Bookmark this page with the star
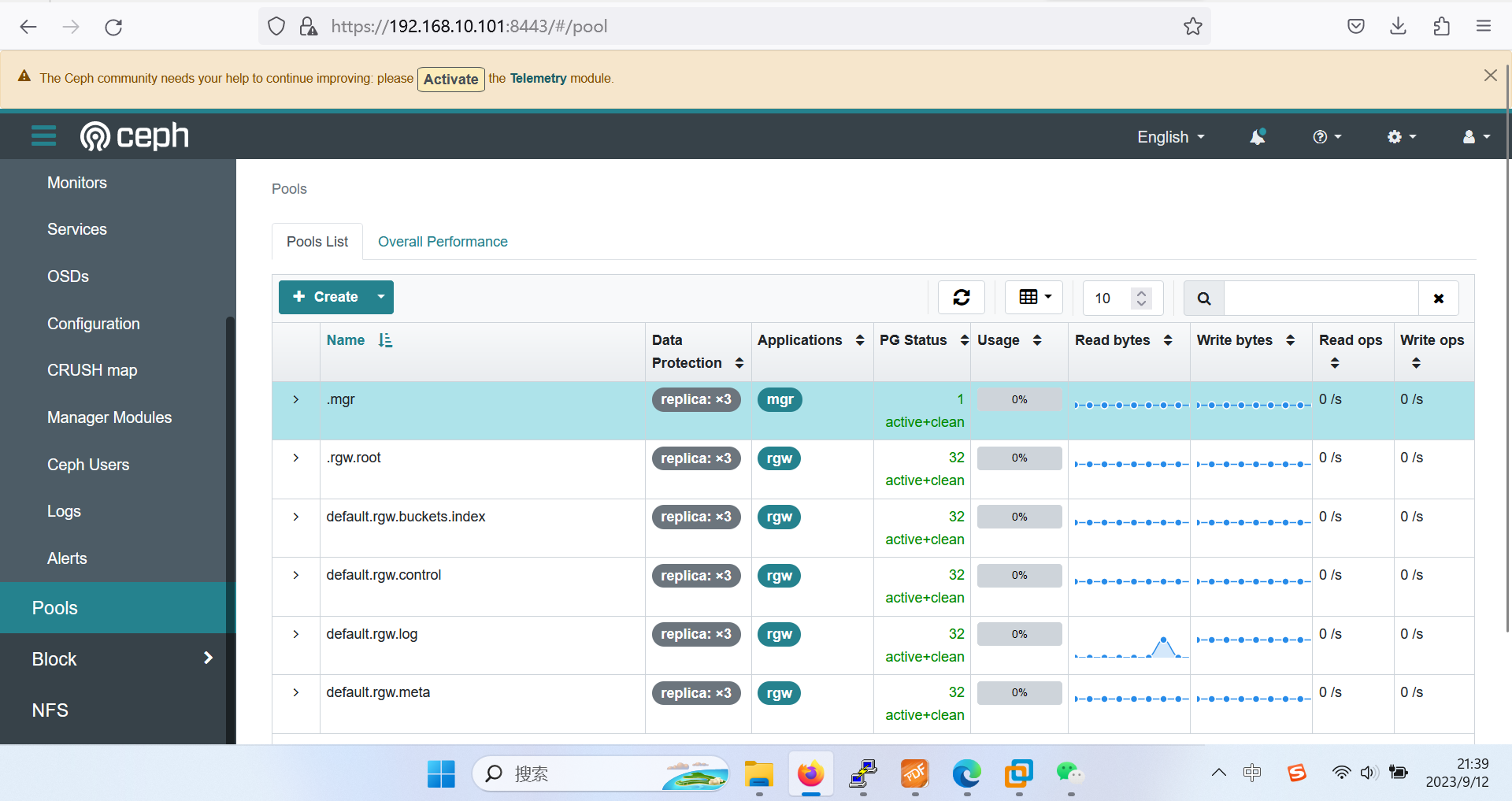Screen dimensions: 1512x801 pos(1192,27)
